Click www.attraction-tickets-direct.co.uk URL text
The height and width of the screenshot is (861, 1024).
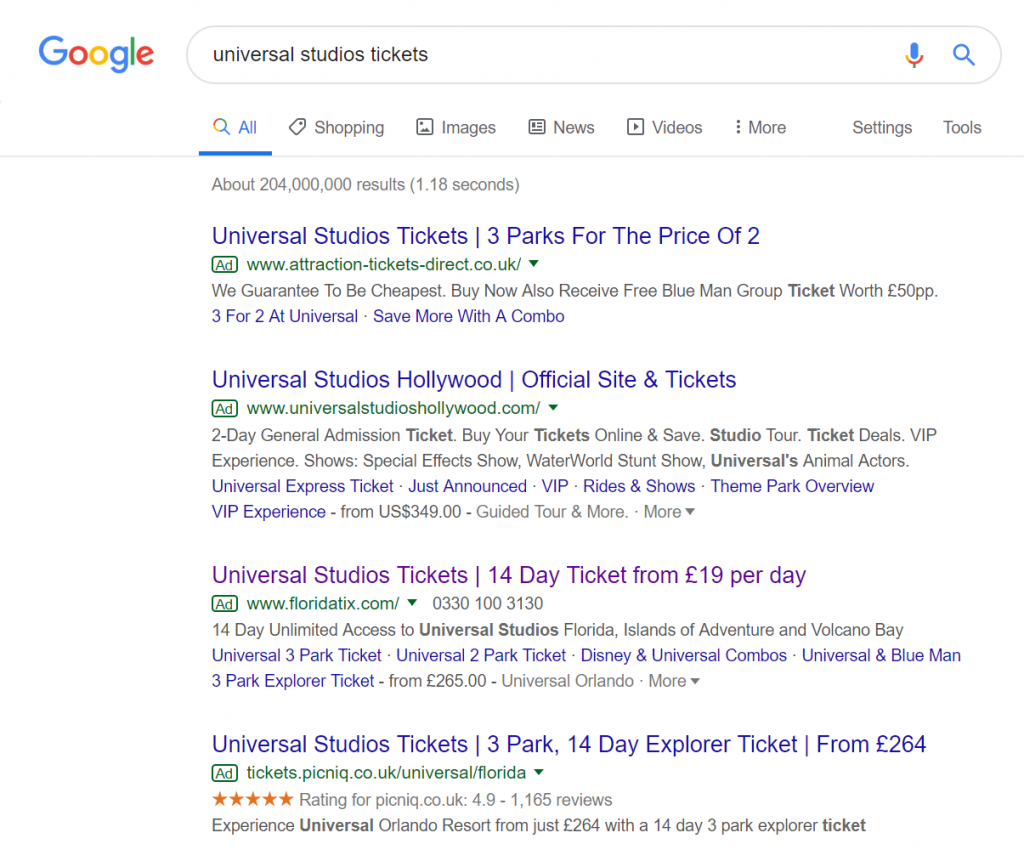point(384,265)
